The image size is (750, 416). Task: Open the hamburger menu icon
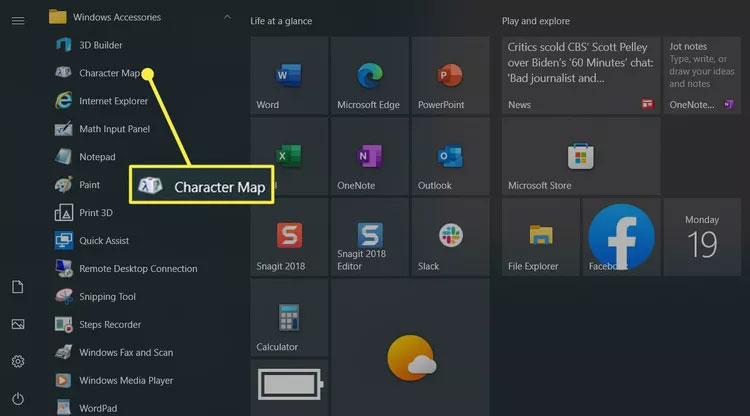[18, 21]
